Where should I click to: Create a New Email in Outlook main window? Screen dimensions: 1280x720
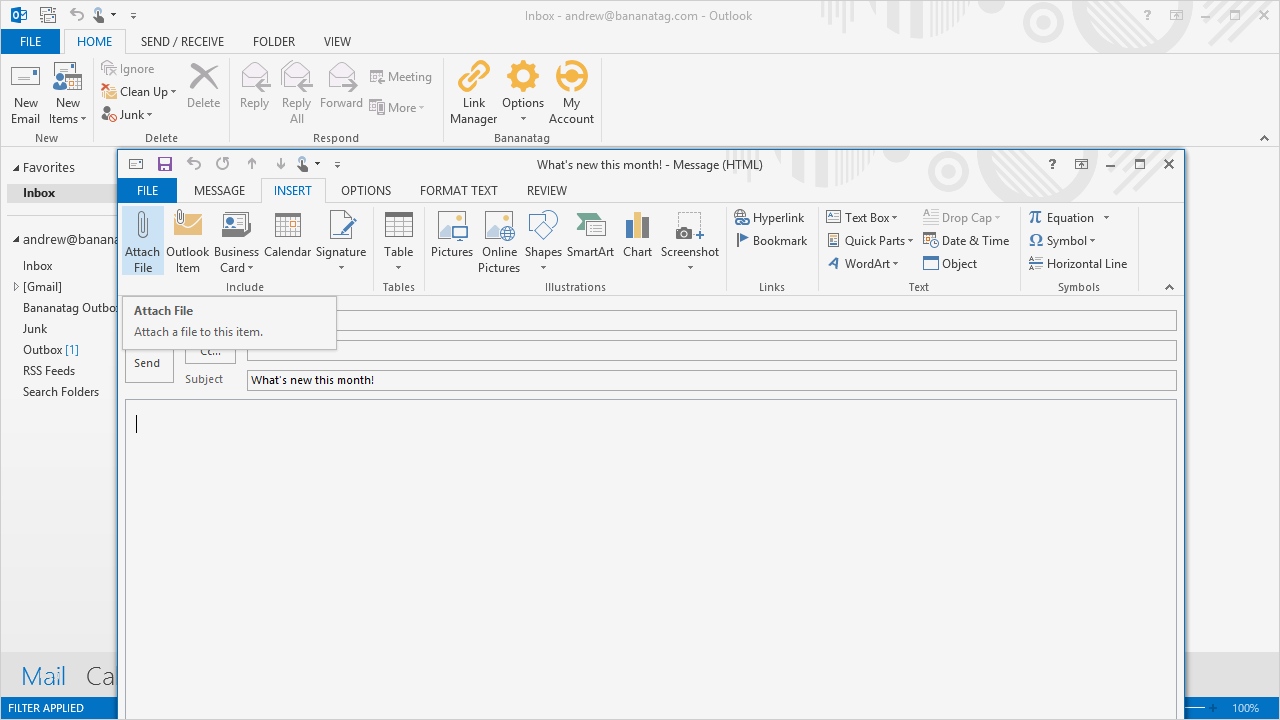26,94
